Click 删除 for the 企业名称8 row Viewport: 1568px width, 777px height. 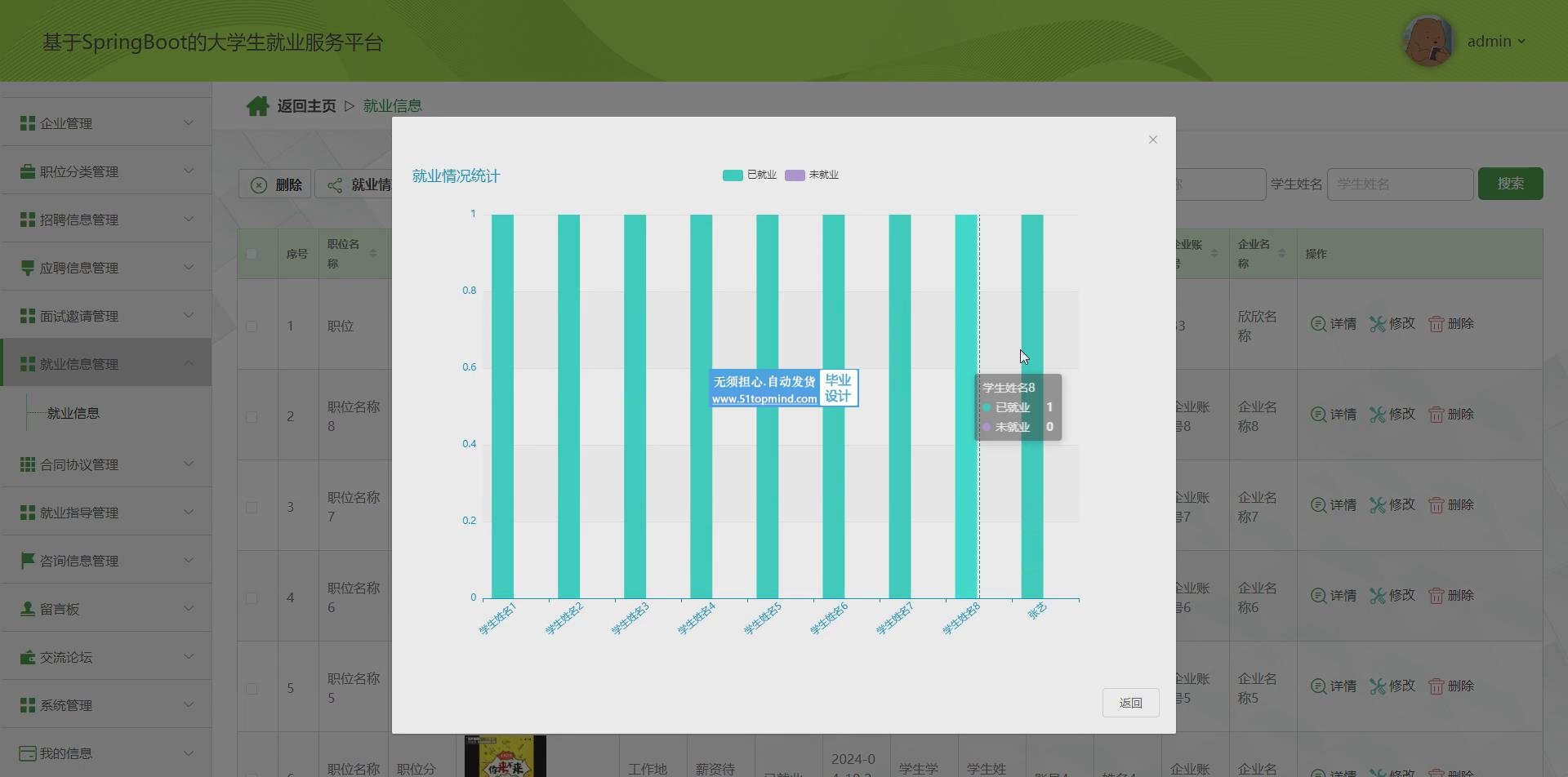coord(1451,415)
